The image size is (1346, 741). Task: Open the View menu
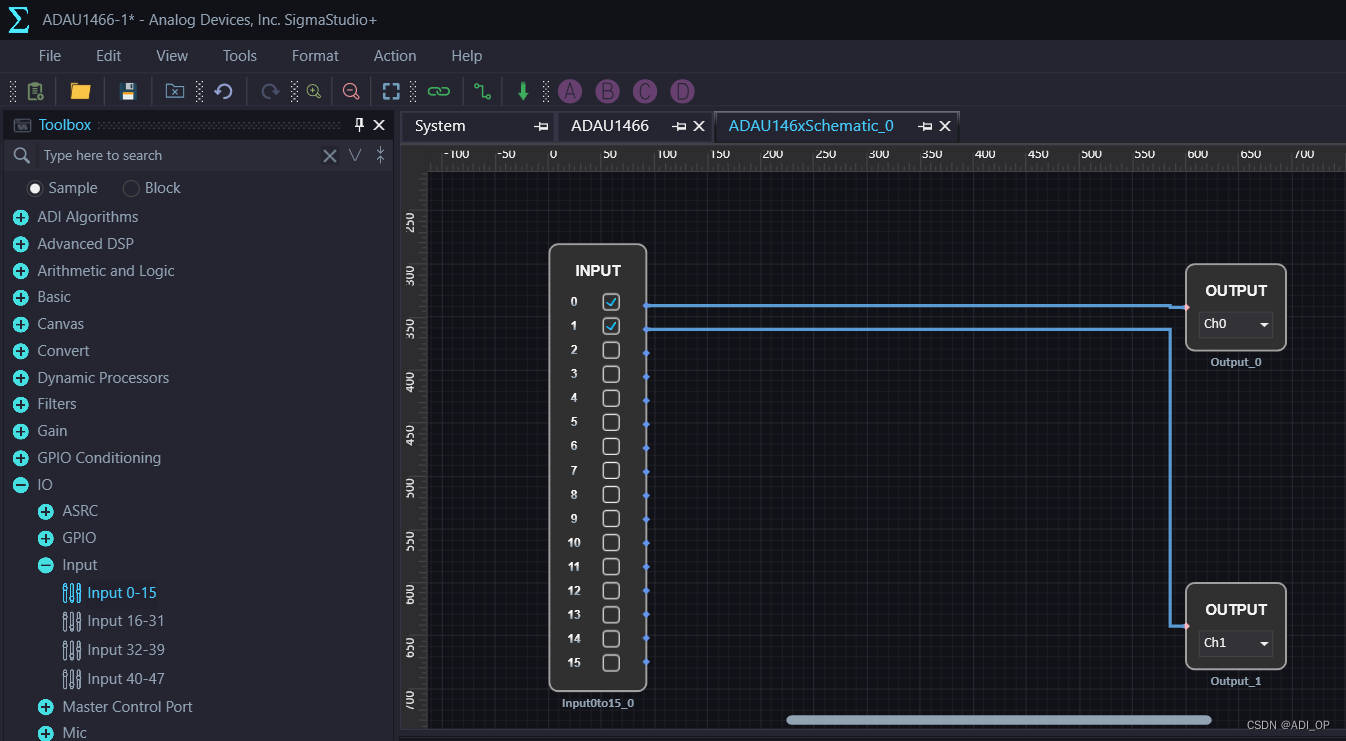pyautogui.click(x=172, y=56)
